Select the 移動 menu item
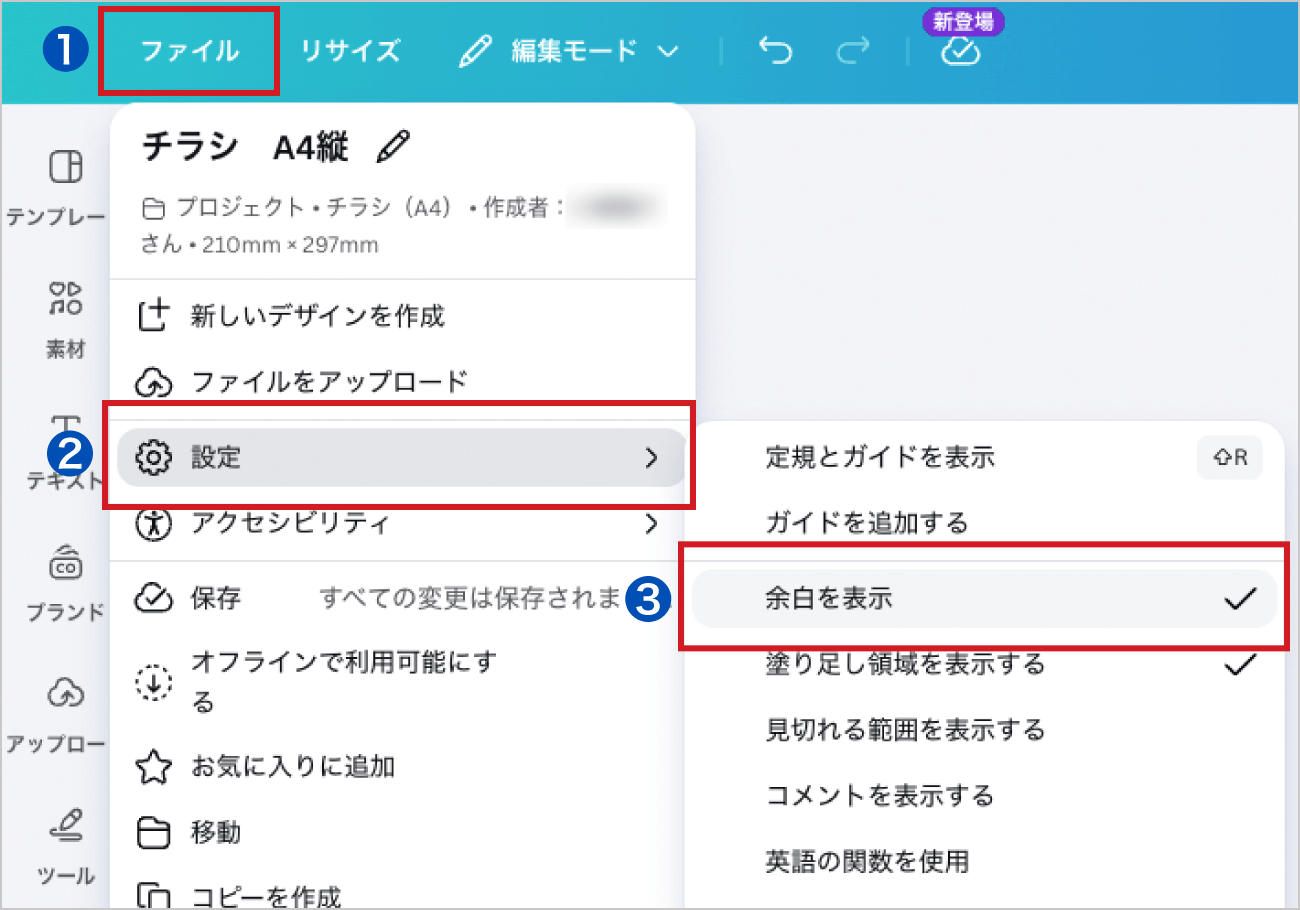Viewport: 1300px width, 910px height. point(402,832)
